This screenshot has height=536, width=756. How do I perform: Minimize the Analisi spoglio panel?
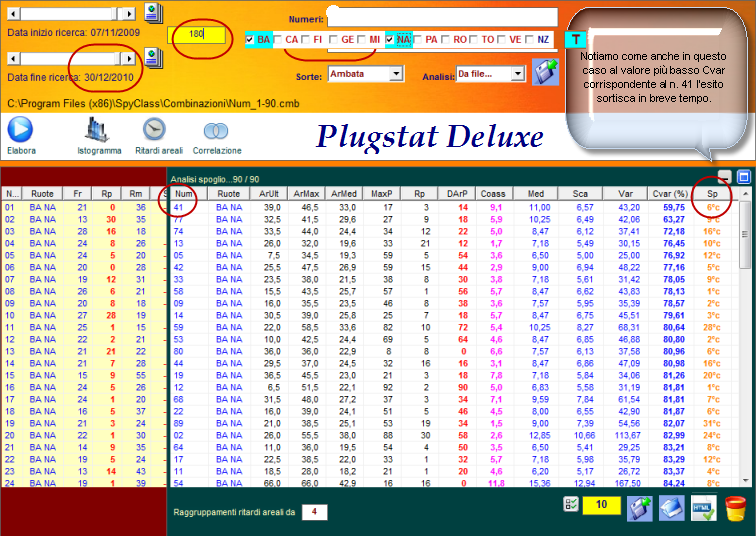[725, 177]
